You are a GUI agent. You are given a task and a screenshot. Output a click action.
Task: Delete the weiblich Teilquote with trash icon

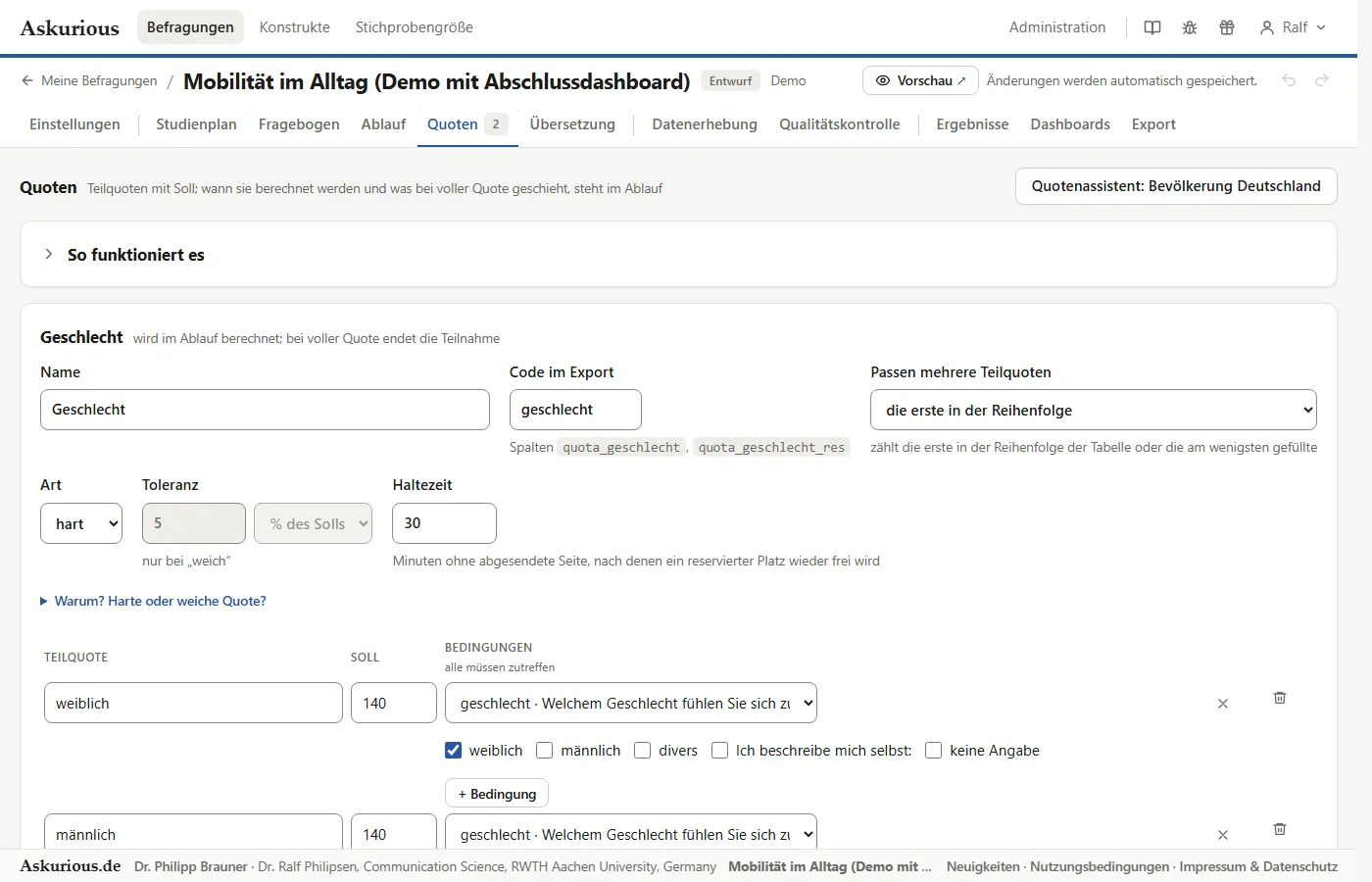point(1280,698)
